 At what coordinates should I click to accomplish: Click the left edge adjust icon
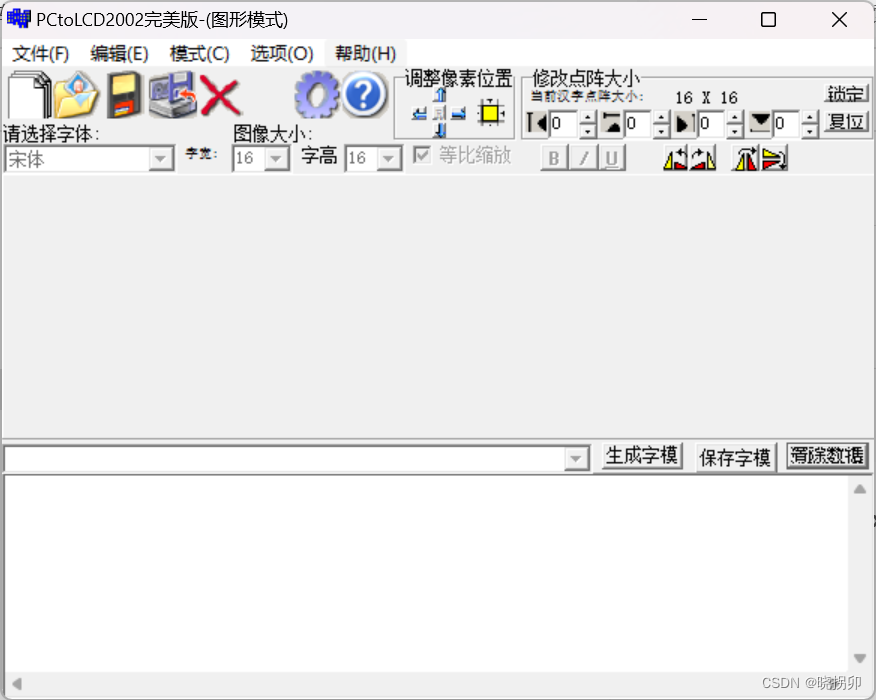537,123
